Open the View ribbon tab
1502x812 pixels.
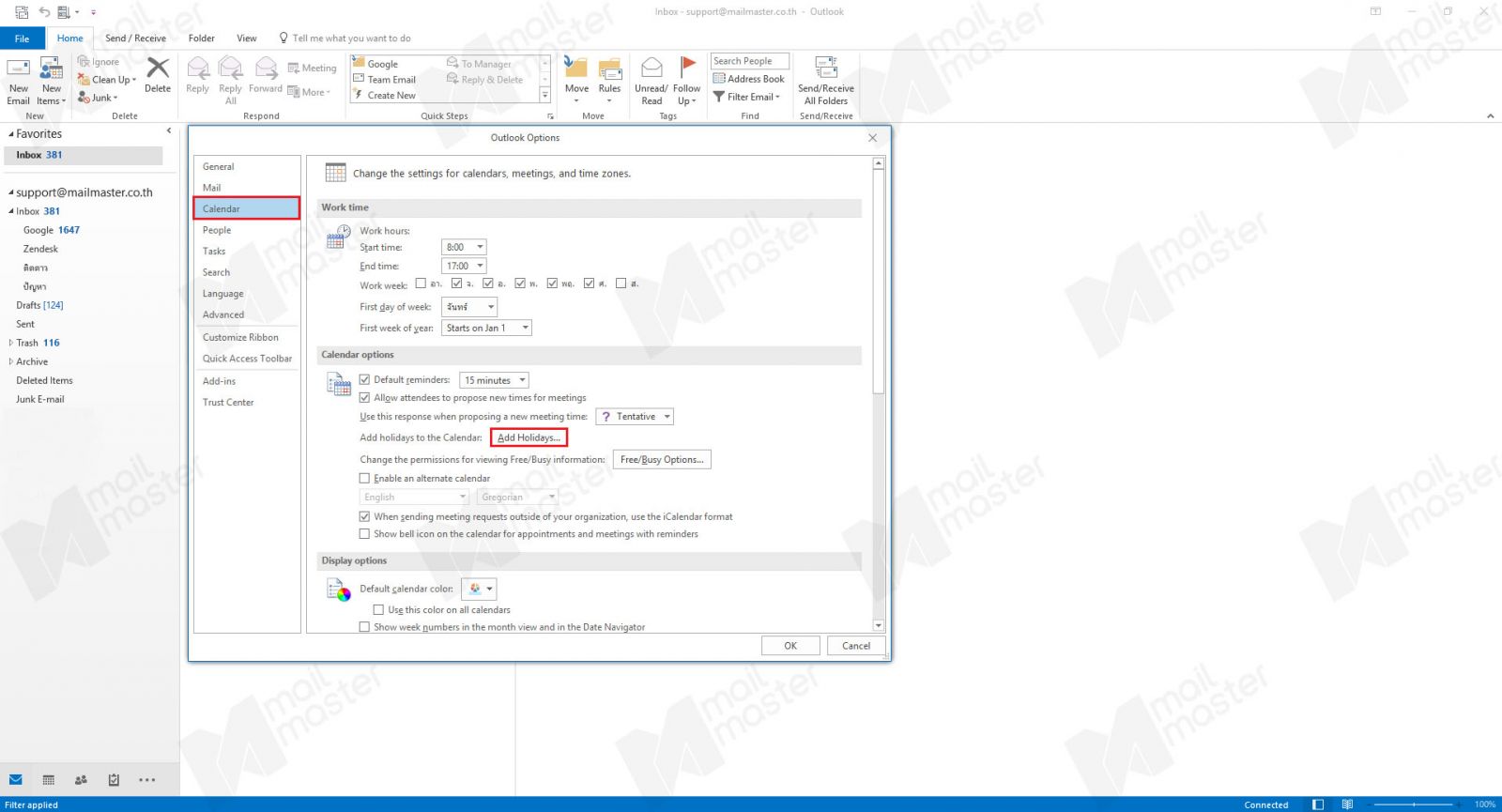pyautogui.click(x=247, y=38)
